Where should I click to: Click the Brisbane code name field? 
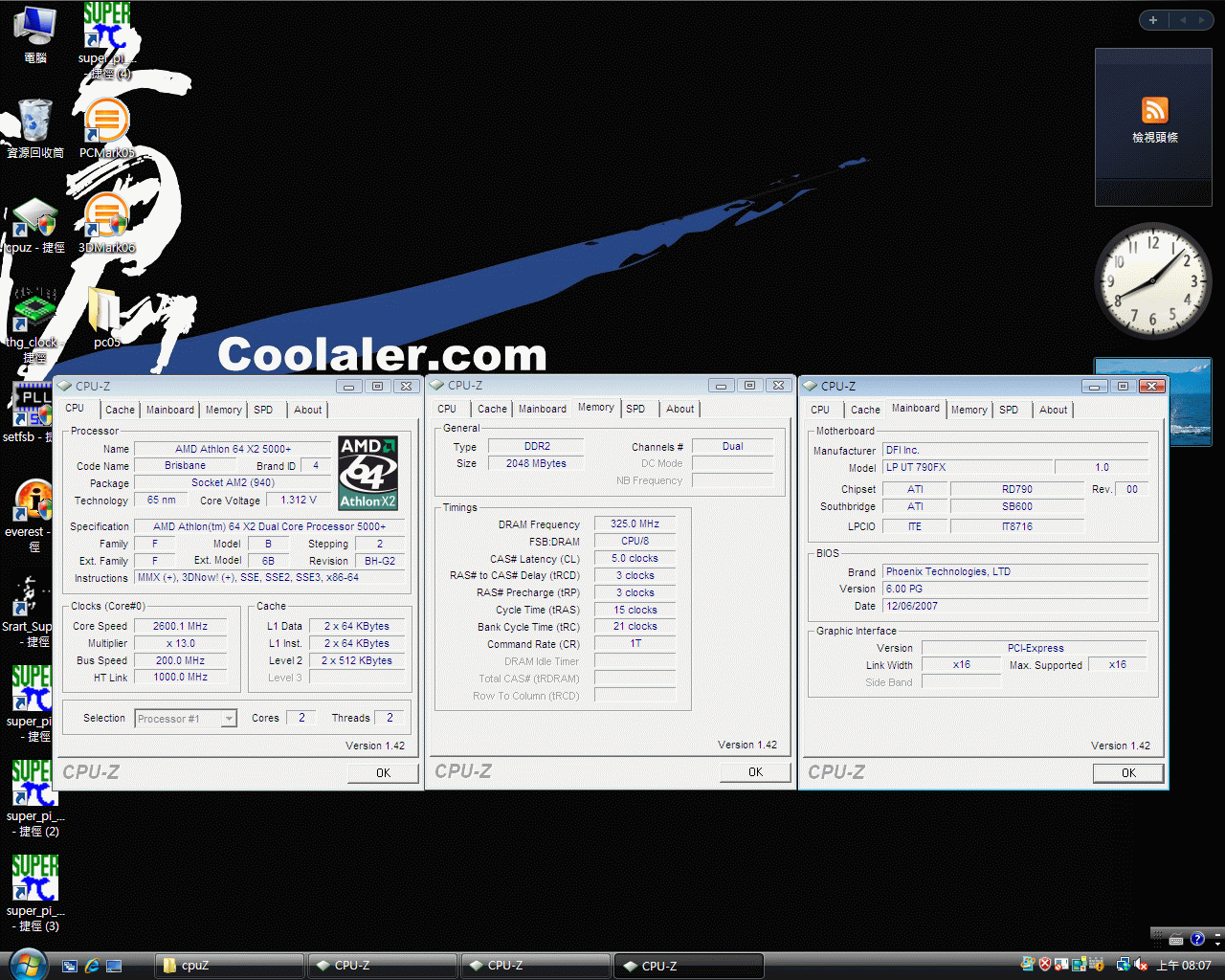coord(185,465)
